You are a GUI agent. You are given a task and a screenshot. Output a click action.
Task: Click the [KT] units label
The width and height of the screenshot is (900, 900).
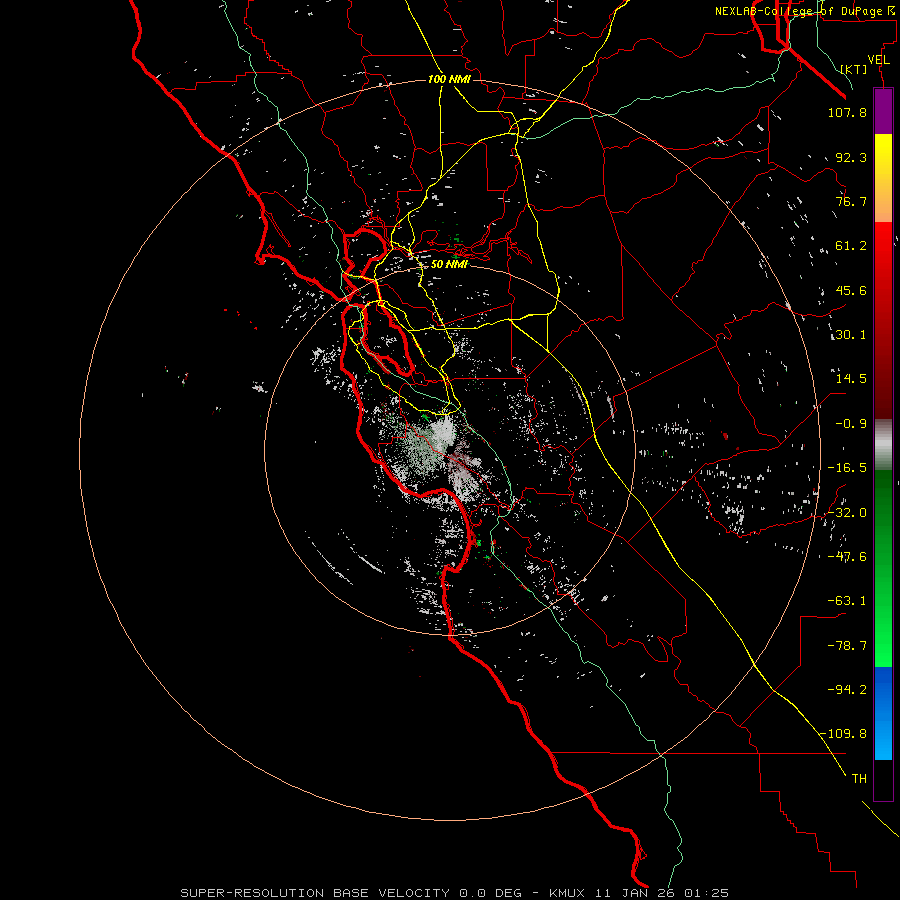point(854,69)
